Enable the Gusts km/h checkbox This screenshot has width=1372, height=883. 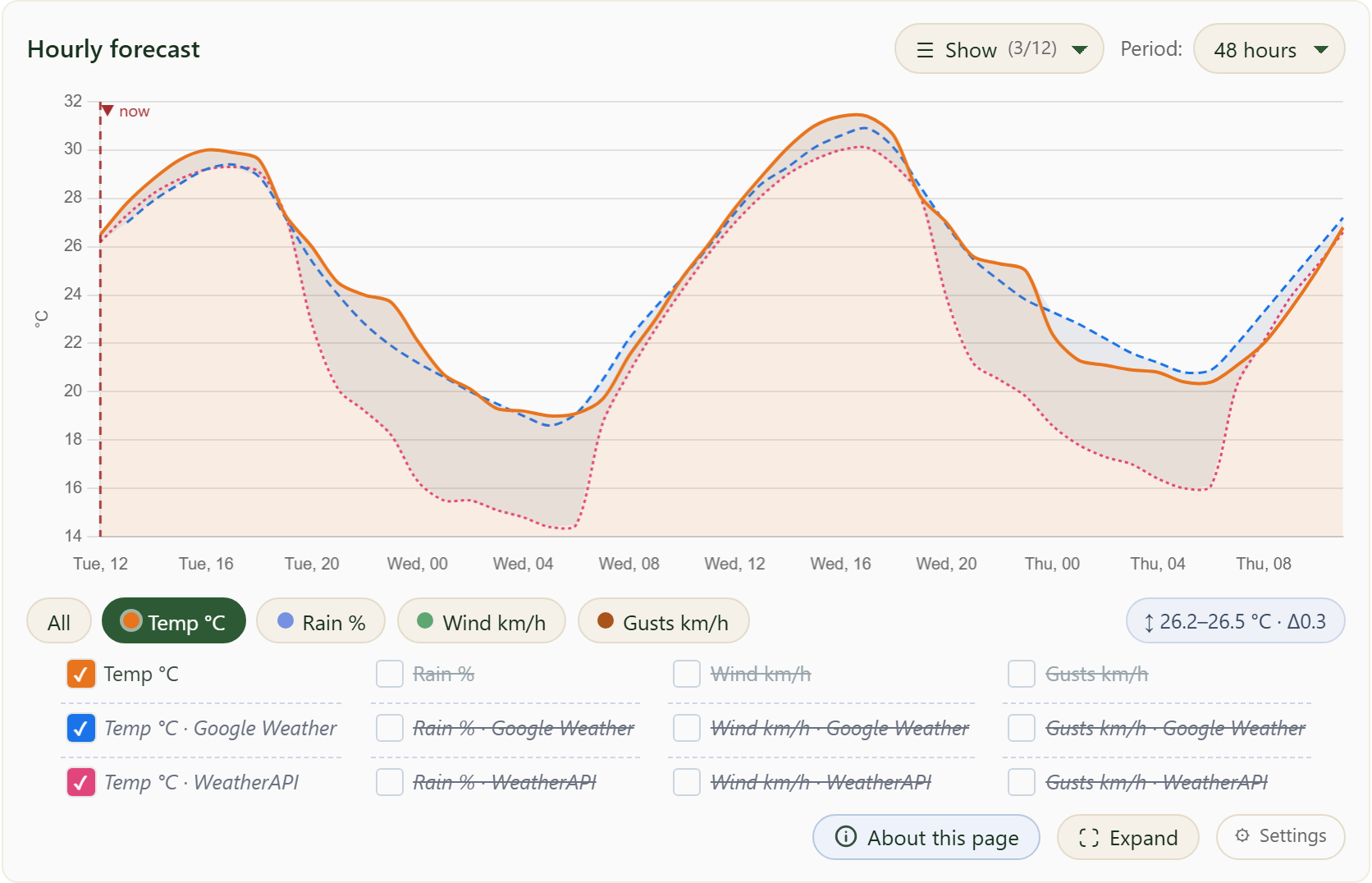(x=1022, y=674)
